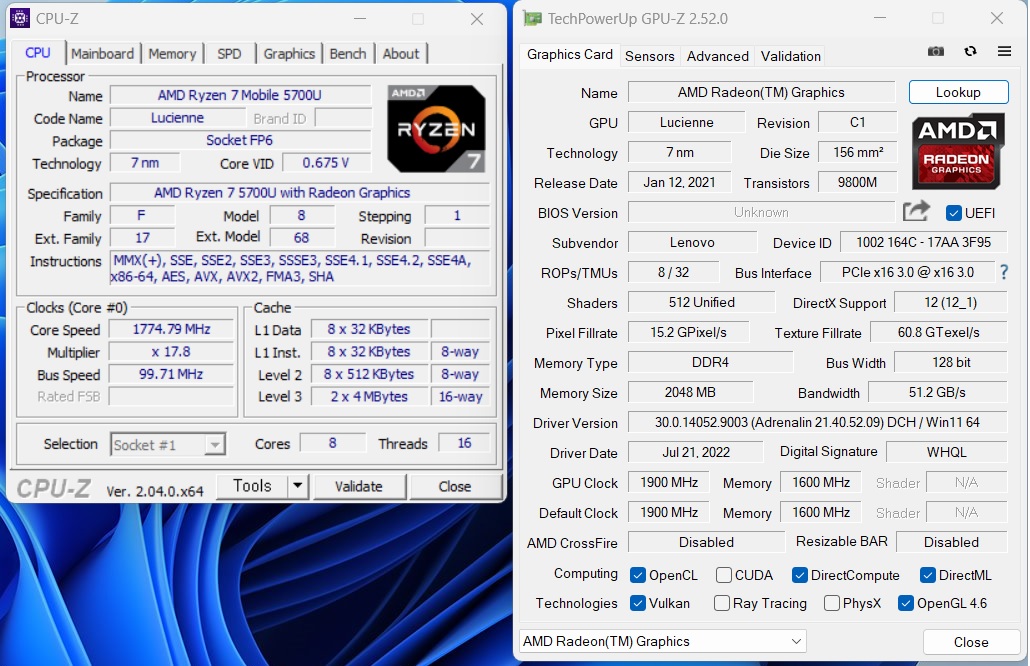Toggle the Vulkan checkbox
Screen dimensions: 1030x666
(x=637, y=603)
